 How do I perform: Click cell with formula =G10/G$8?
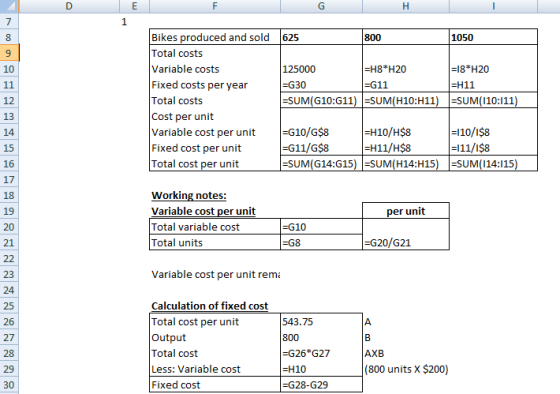(321, 132)
